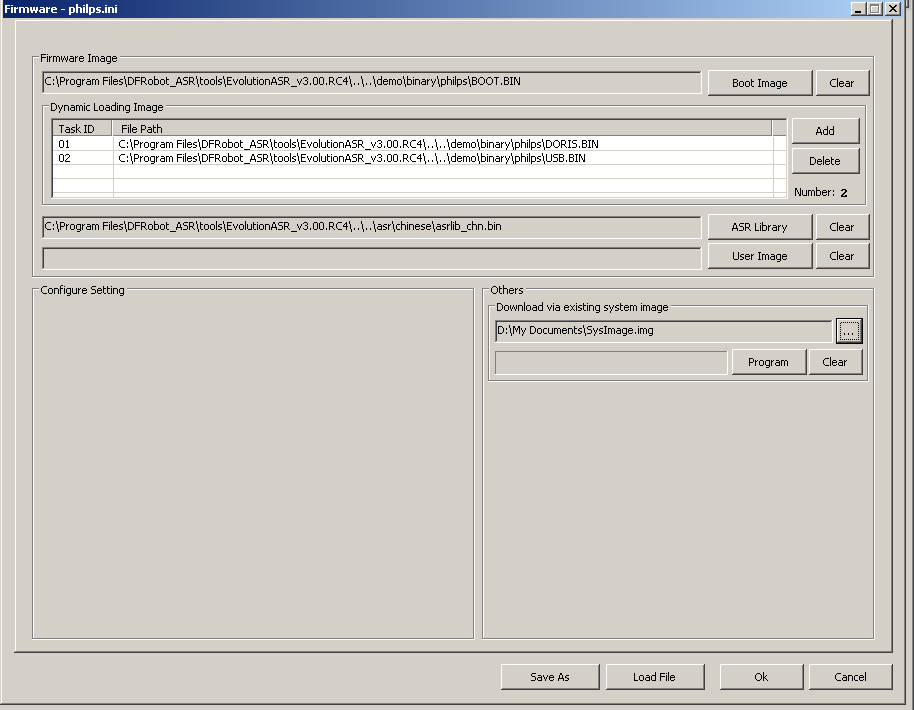This screenshot has width=914, height=710.
Task: Select Task ID 01 DORIS.BIN row
Action: pyautogui.click(x=419, y=144)
